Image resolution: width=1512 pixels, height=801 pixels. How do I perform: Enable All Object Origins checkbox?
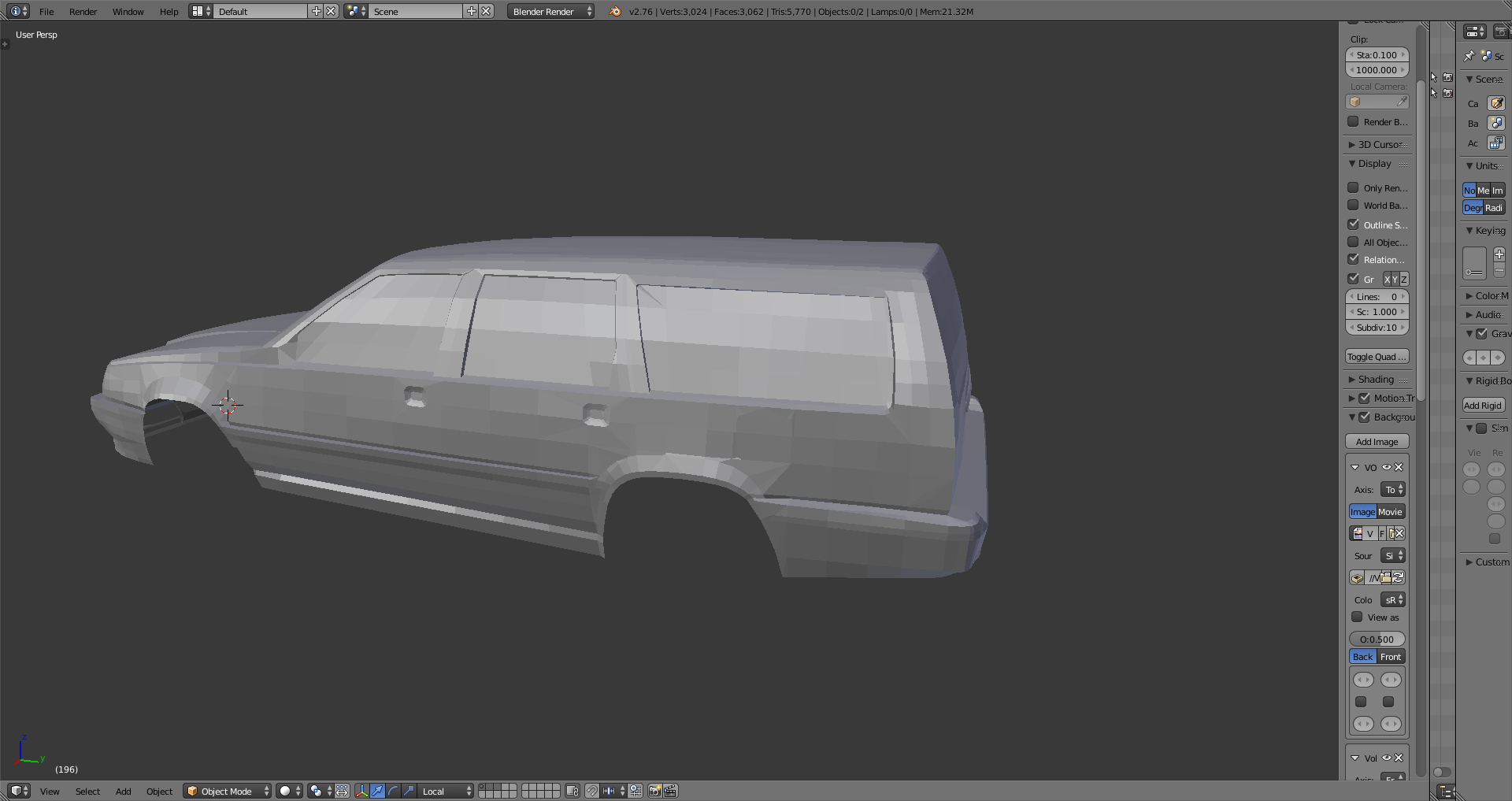pos(1353,242)
